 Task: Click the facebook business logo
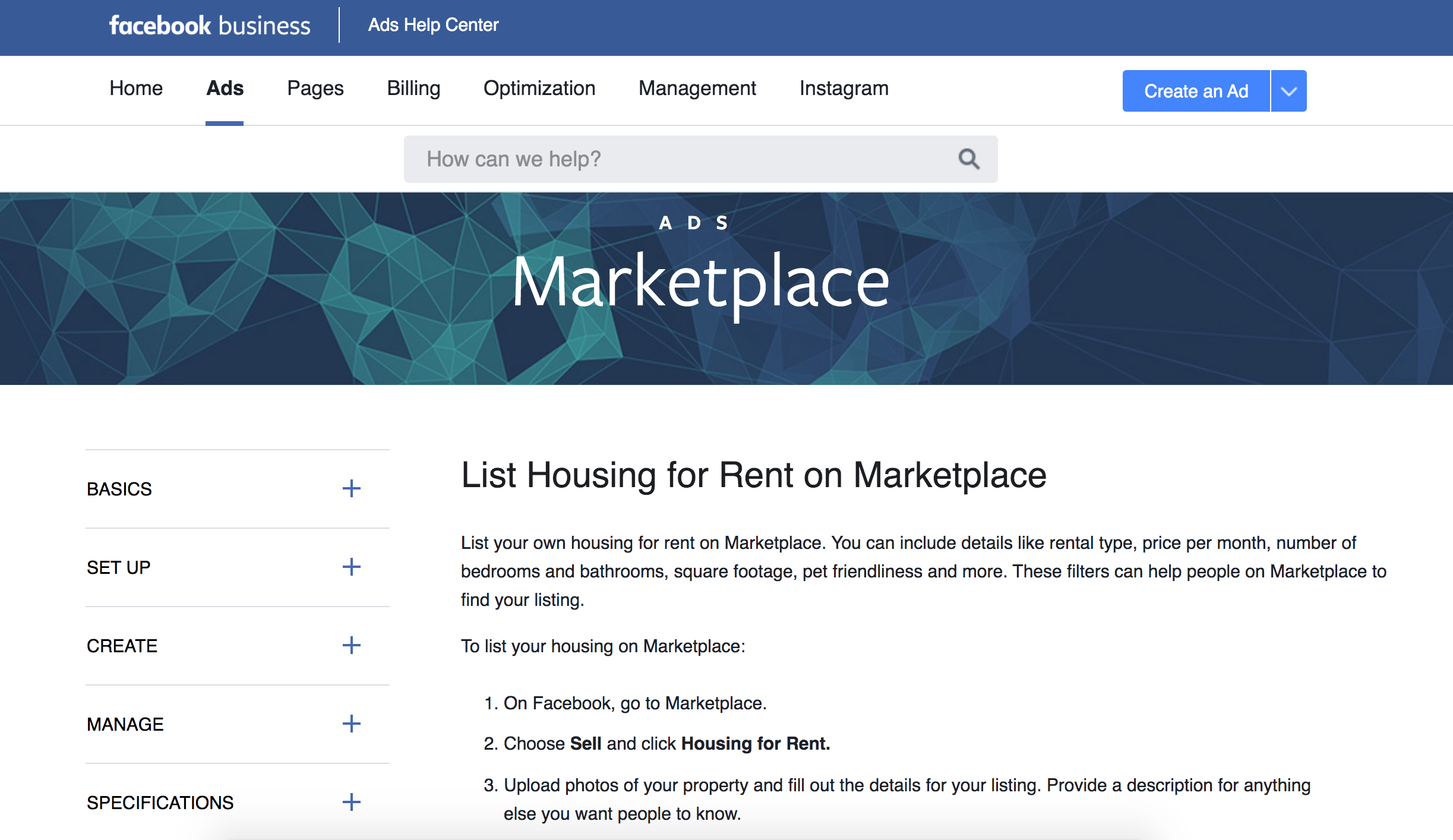(x=210, y=26)
